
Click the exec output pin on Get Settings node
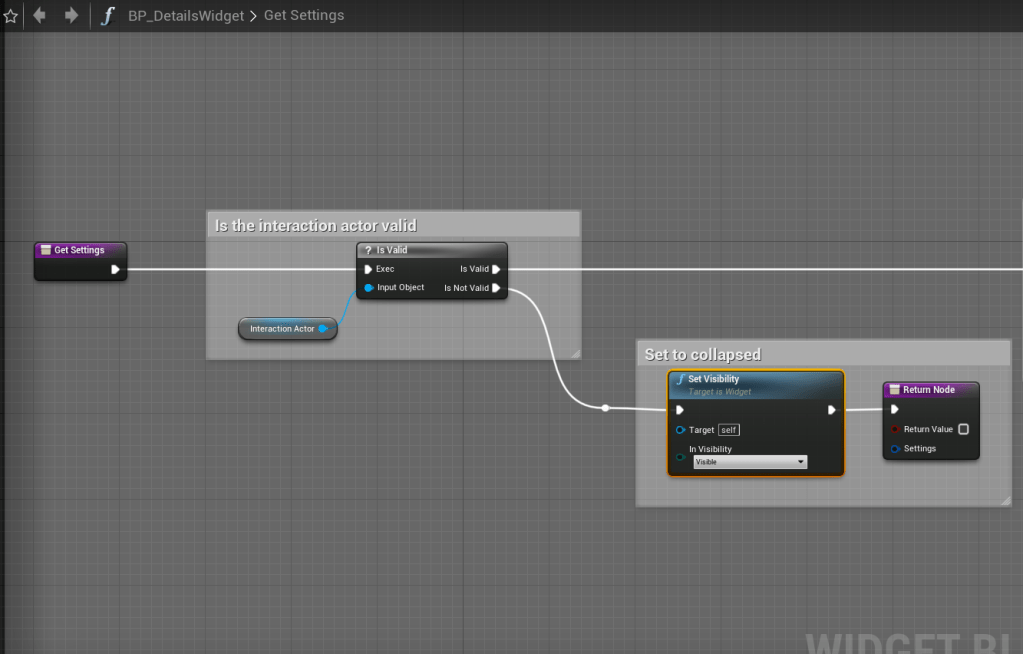click(115, 269)
